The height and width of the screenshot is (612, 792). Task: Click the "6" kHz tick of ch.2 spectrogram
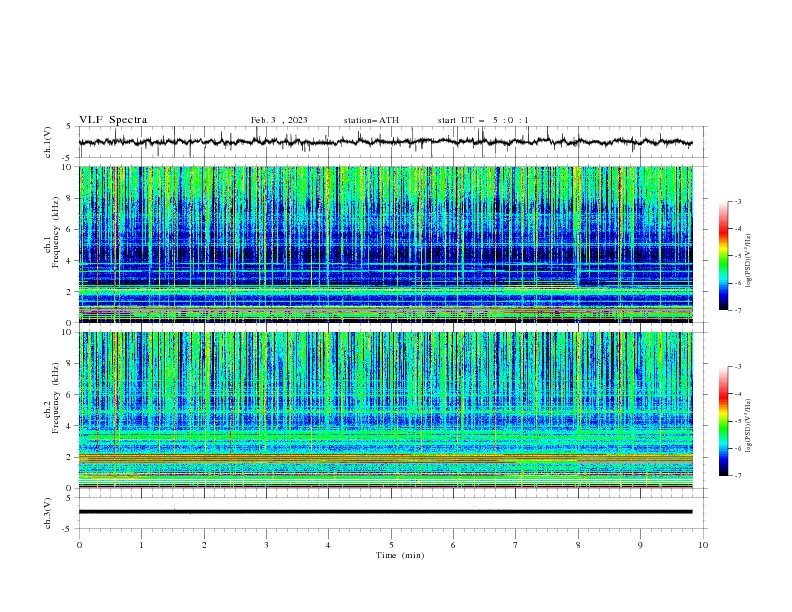click(x=70, y=395)
